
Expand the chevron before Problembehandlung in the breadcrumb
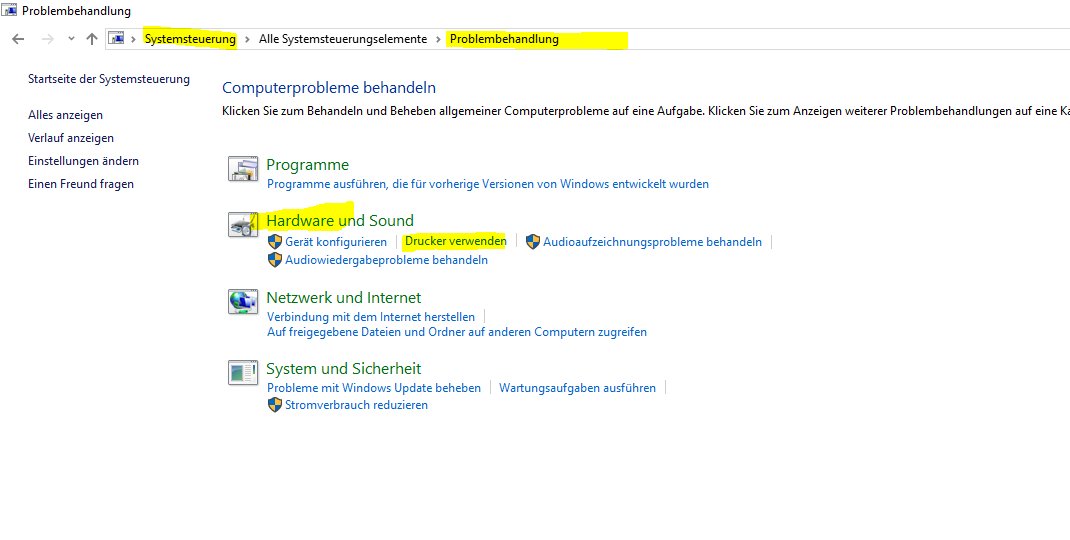click(438, 40)
